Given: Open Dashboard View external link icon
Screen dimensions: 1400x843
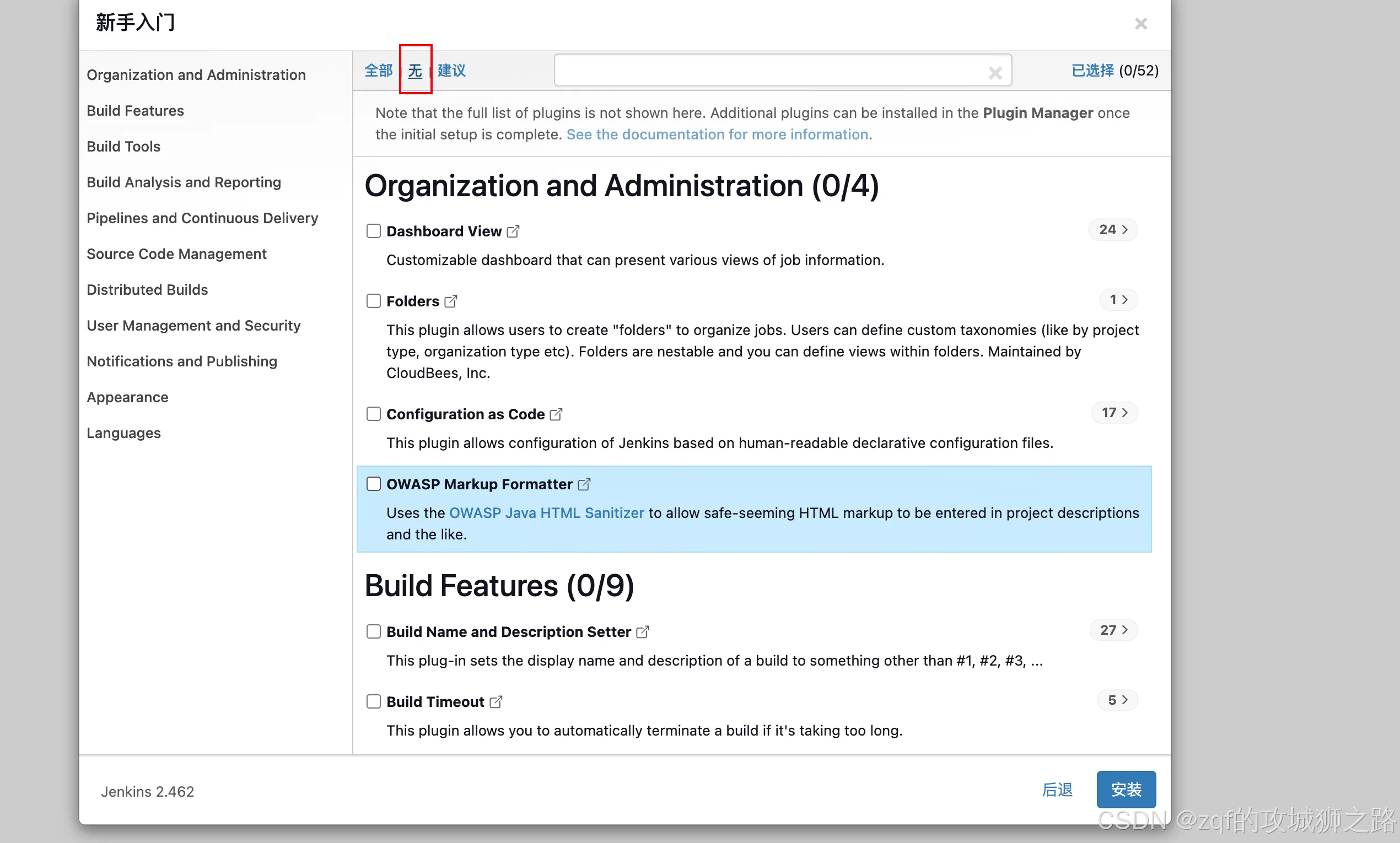Looking at the screenshot, I should pyautogui.click(x=513, y=231).
